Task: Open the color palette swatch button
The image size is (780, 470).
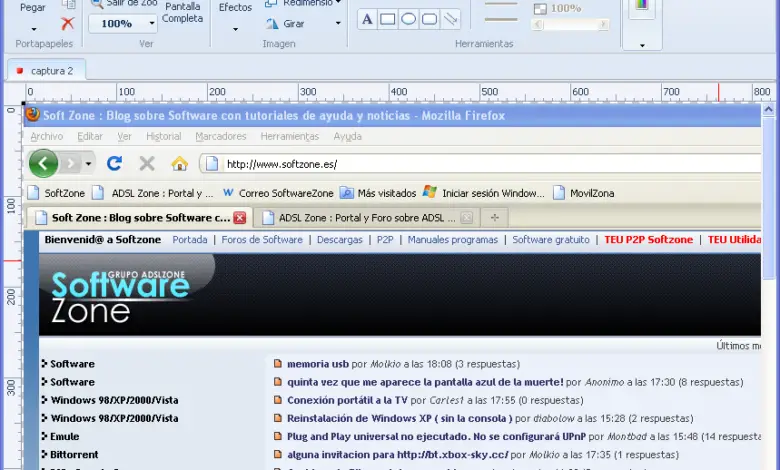Action: pyautogui.click(x=642, y=7)
